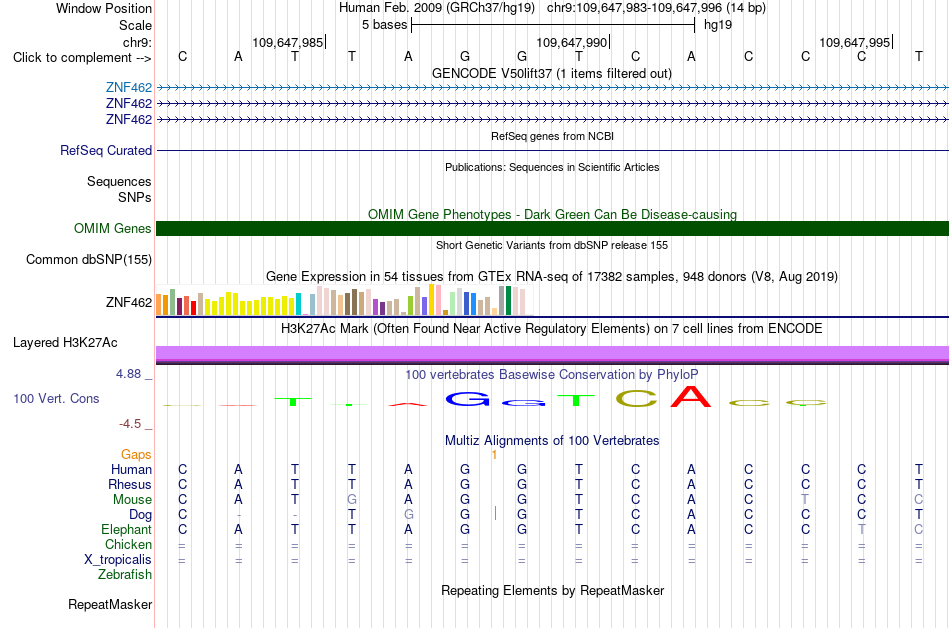Click the ZNF462 label beside GTEx bar chart
950x628 pixels.
[128, 302]
